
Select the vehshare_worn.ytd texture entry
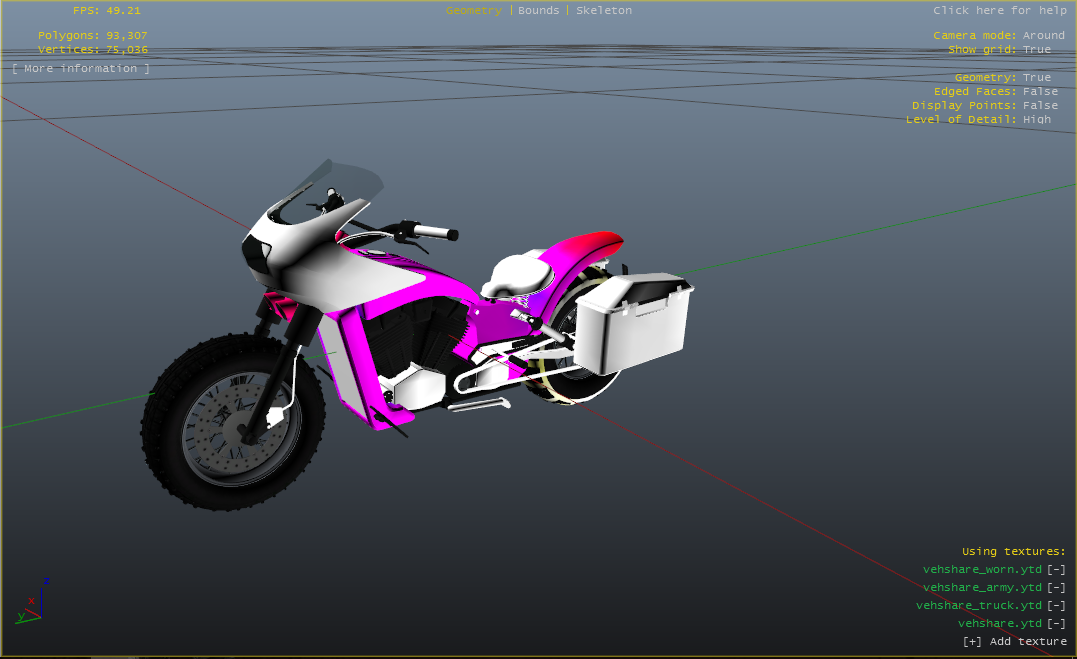pyautogui.click(x=981, y=569)
